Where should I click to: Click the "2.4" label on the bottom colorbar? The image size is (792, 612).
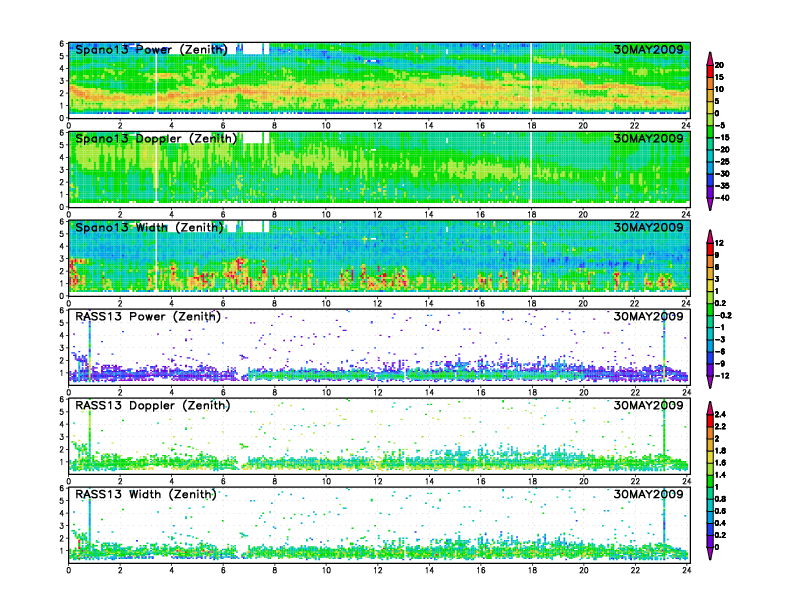[x=720, y=415]
